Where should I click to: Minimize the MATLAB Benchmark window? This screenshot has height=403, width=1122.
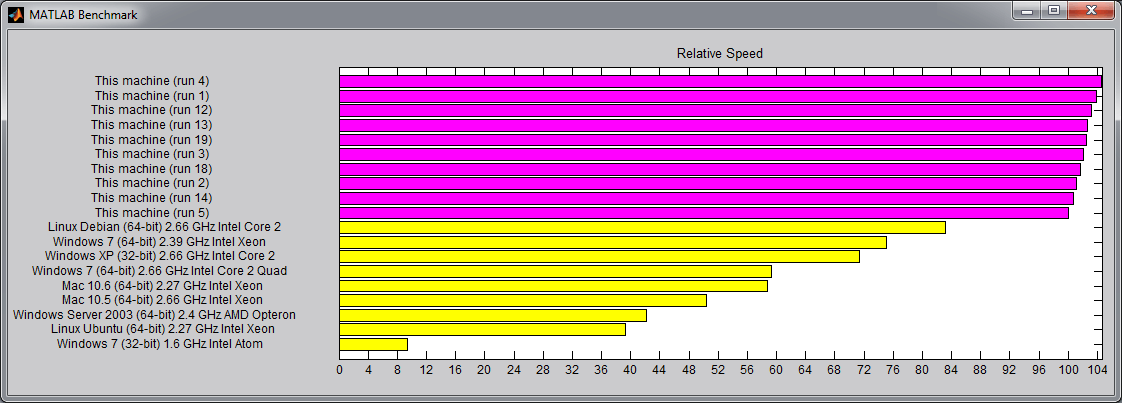click(x=1028, y=11)
